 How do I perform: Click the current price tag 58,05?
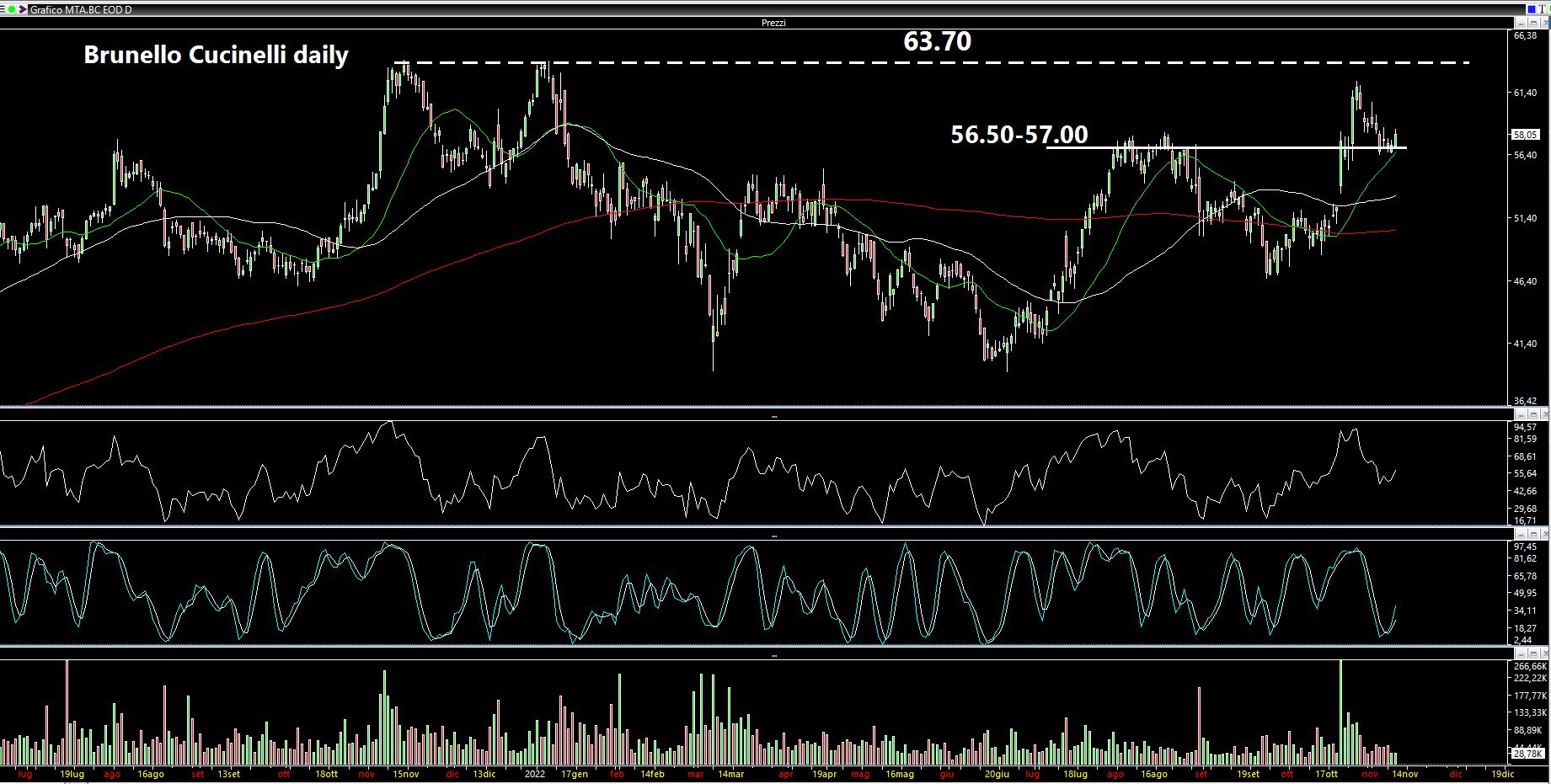point(1526,135)
